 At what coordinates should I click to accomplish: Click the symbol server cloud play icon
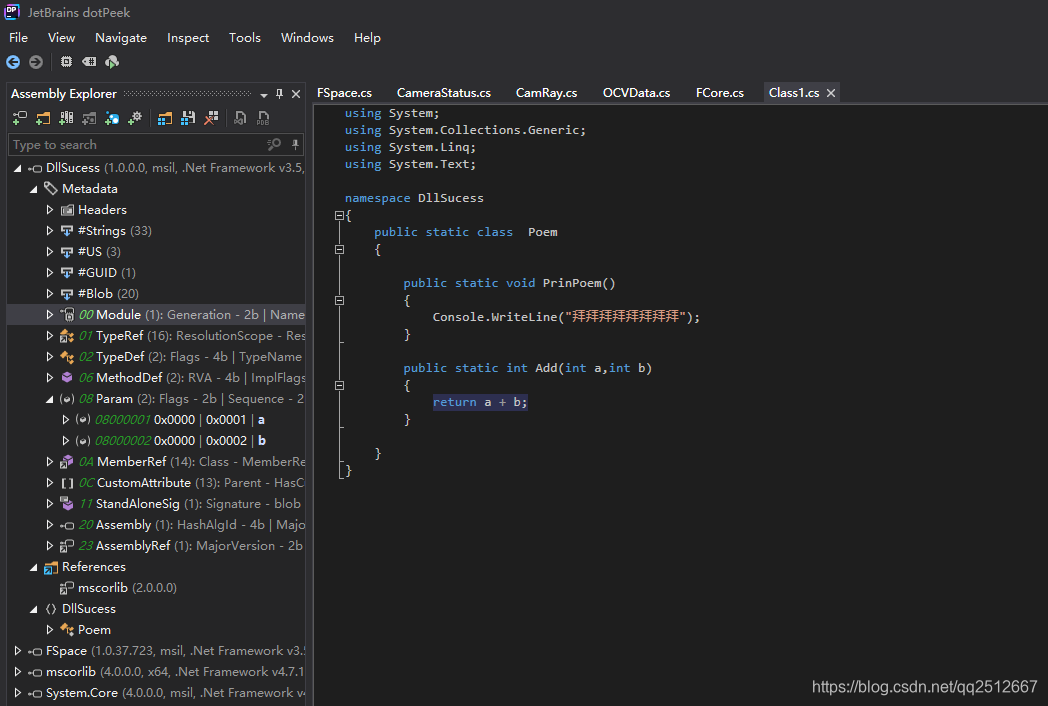[x=112, y=62]
